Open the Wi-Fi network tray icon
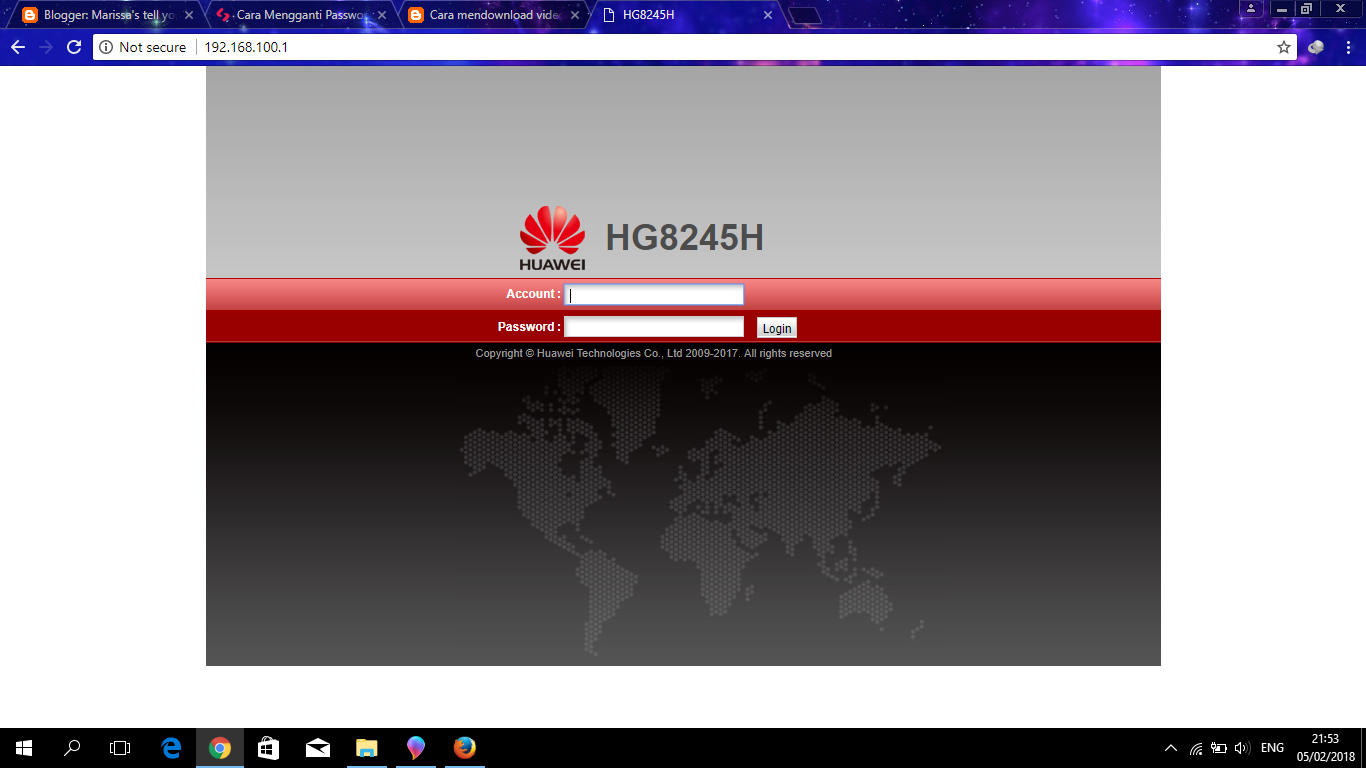The width and height of the screenshot is (1366, 768). coord(1196,748)
